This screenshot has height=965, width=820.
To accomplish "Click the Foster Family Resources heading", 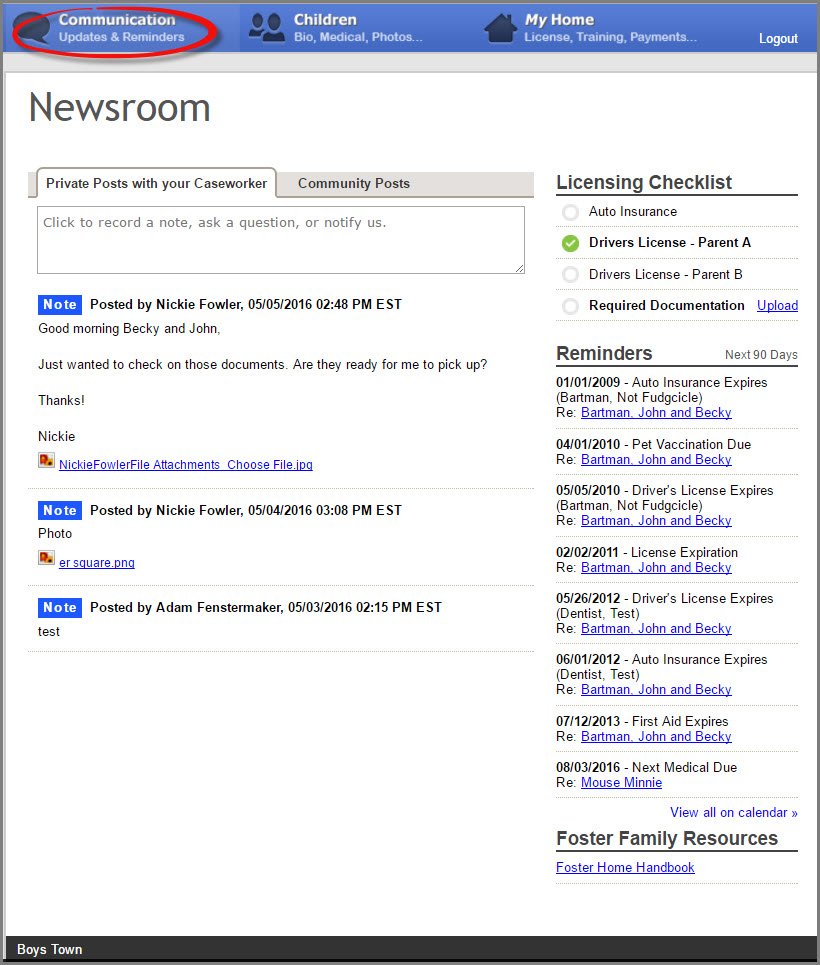I will pyautogui.click(x=667, y=838).
